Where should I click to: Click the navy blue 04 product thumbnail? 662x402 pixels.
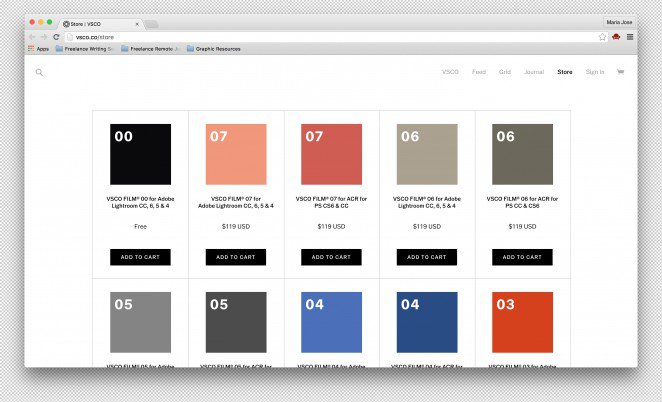pyautogui.click(x=427, y=322)
